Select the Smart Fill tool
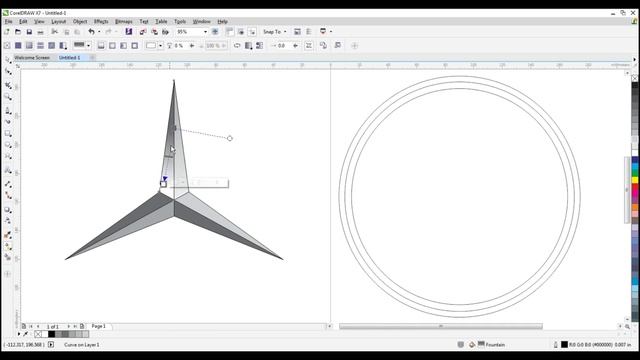The height and width of the screenshot is (360, 640). (8, 258)
